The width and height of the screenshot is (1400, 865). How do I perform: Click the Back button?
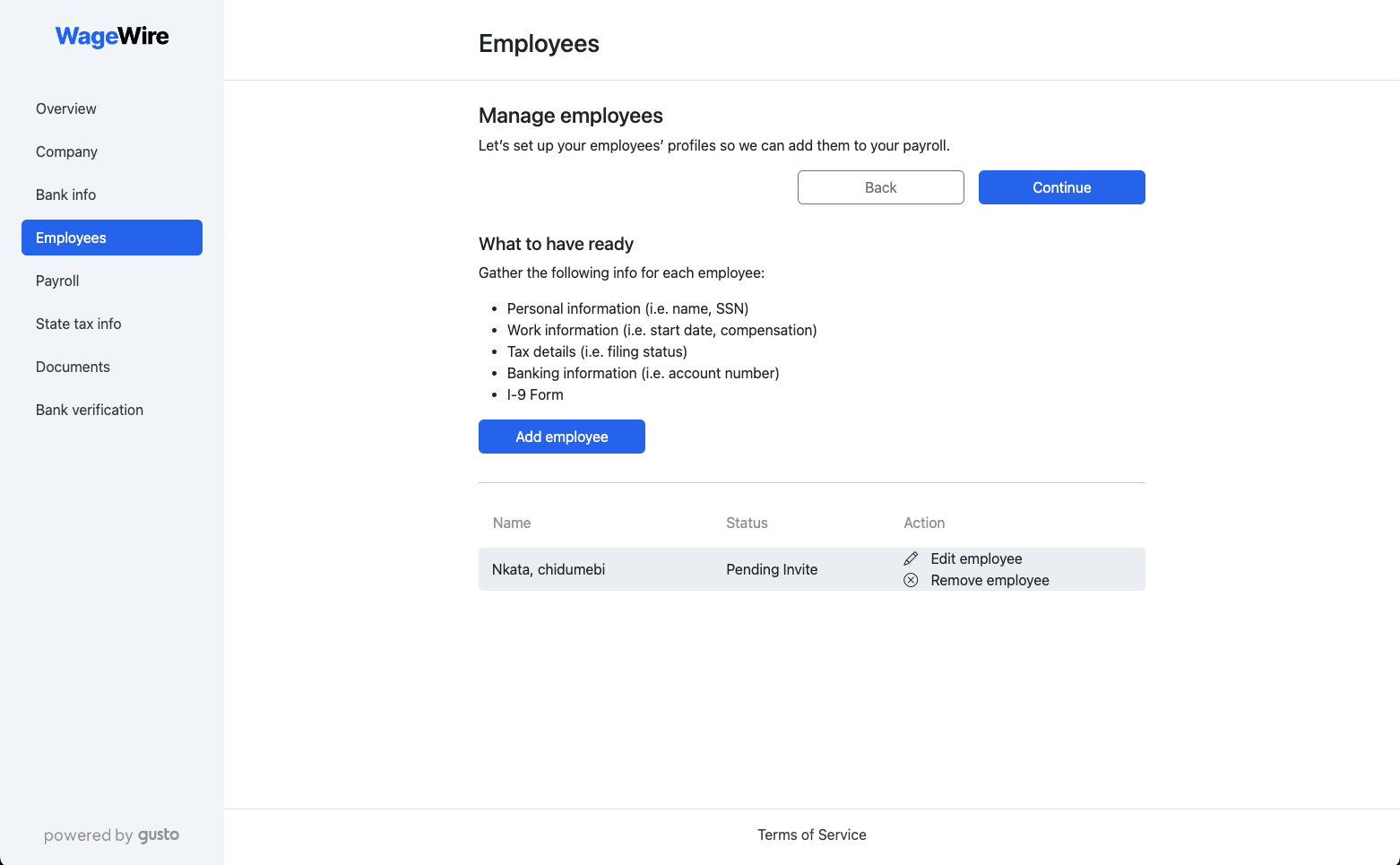click(x=881, y=187)
